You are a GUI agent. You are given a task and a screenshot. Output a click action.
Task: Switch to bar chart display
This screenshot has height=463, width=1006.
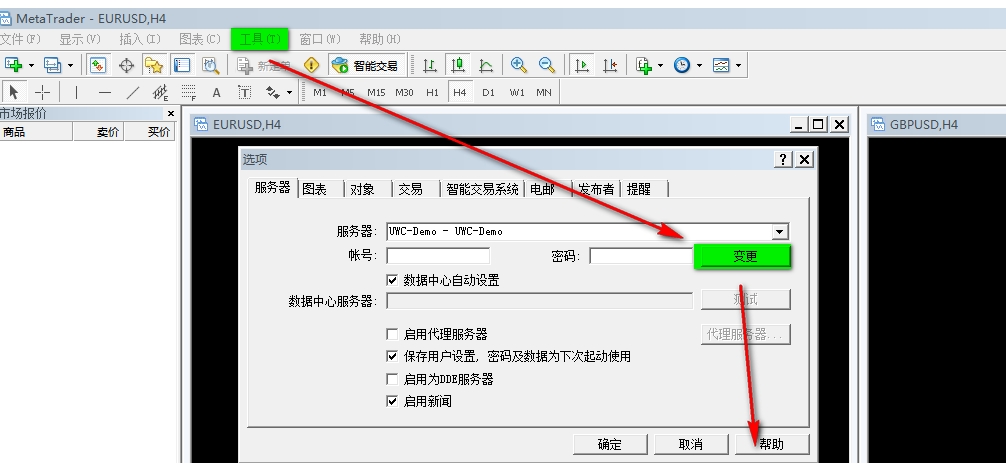coord(430,65)
